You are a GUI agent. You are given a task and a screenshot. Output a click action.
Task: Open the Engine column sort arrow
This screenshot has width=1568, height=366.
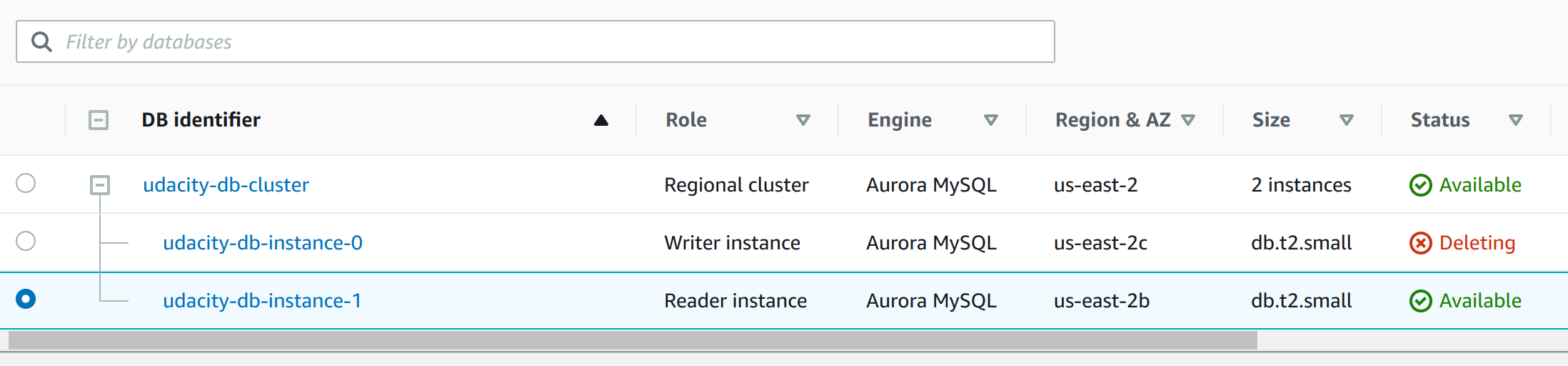coord(991,120)
